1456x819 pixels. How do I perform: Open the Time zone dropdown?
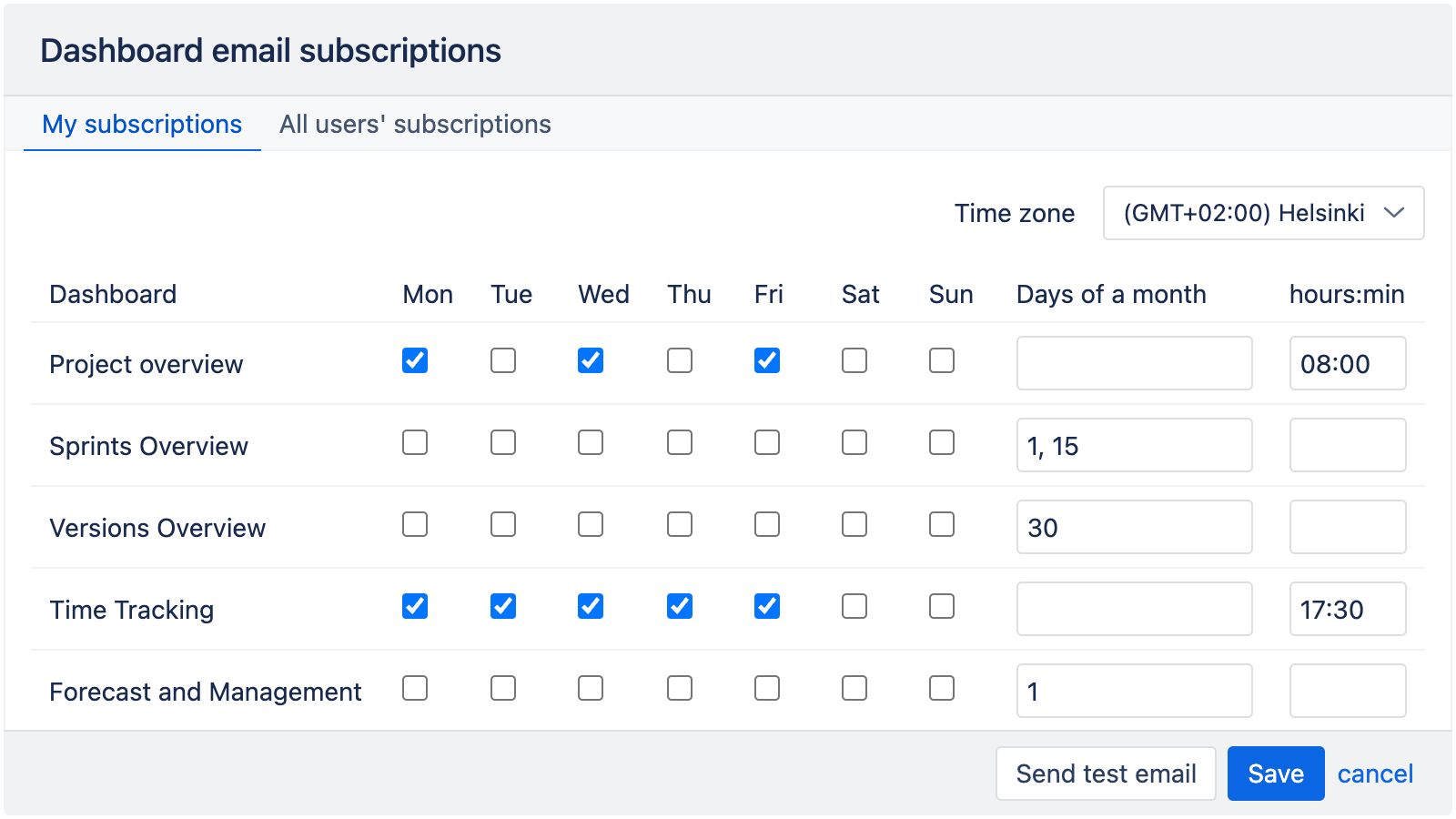pyautogui.click(x=1264, y=213)
